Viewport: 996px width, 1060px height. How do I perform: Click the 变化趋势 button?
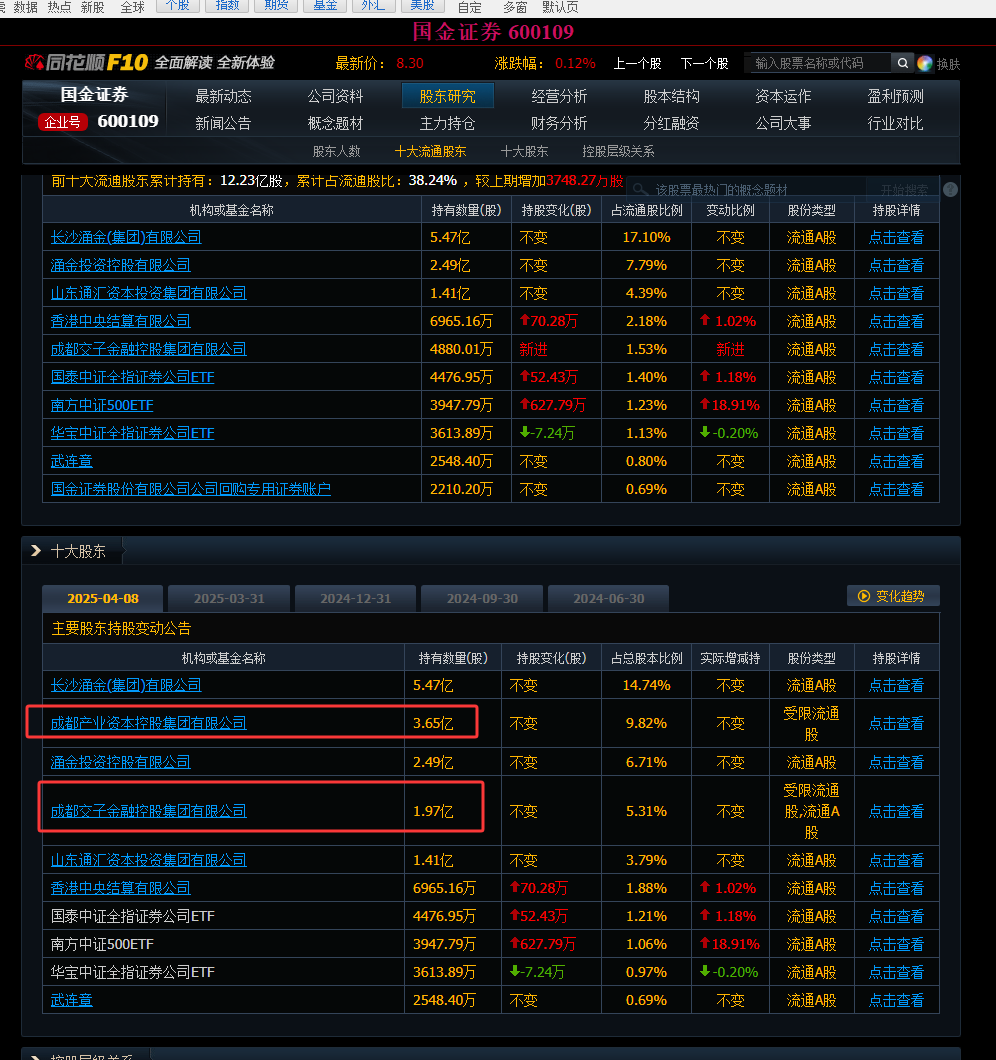click(893, 596)
